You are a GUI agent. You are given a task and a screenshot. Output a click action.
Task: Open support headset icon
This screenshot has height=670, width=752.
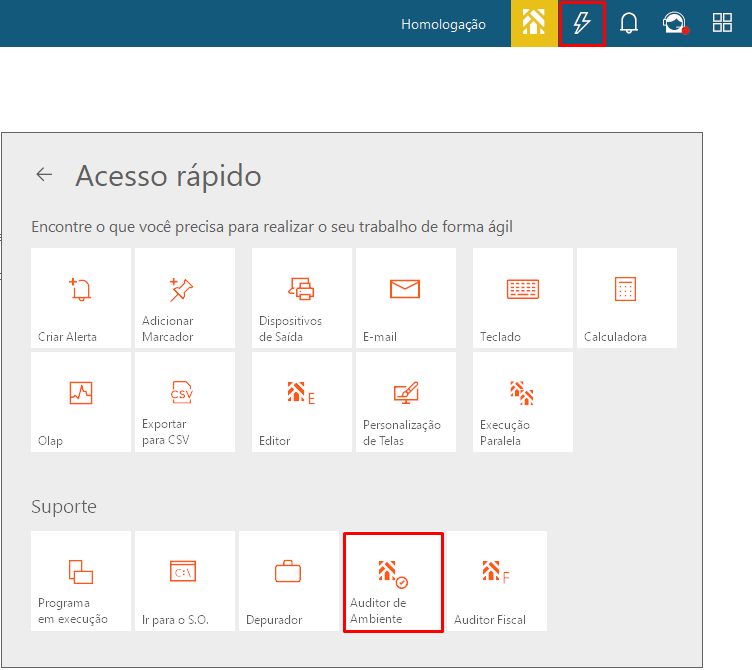tap(675, 23)
